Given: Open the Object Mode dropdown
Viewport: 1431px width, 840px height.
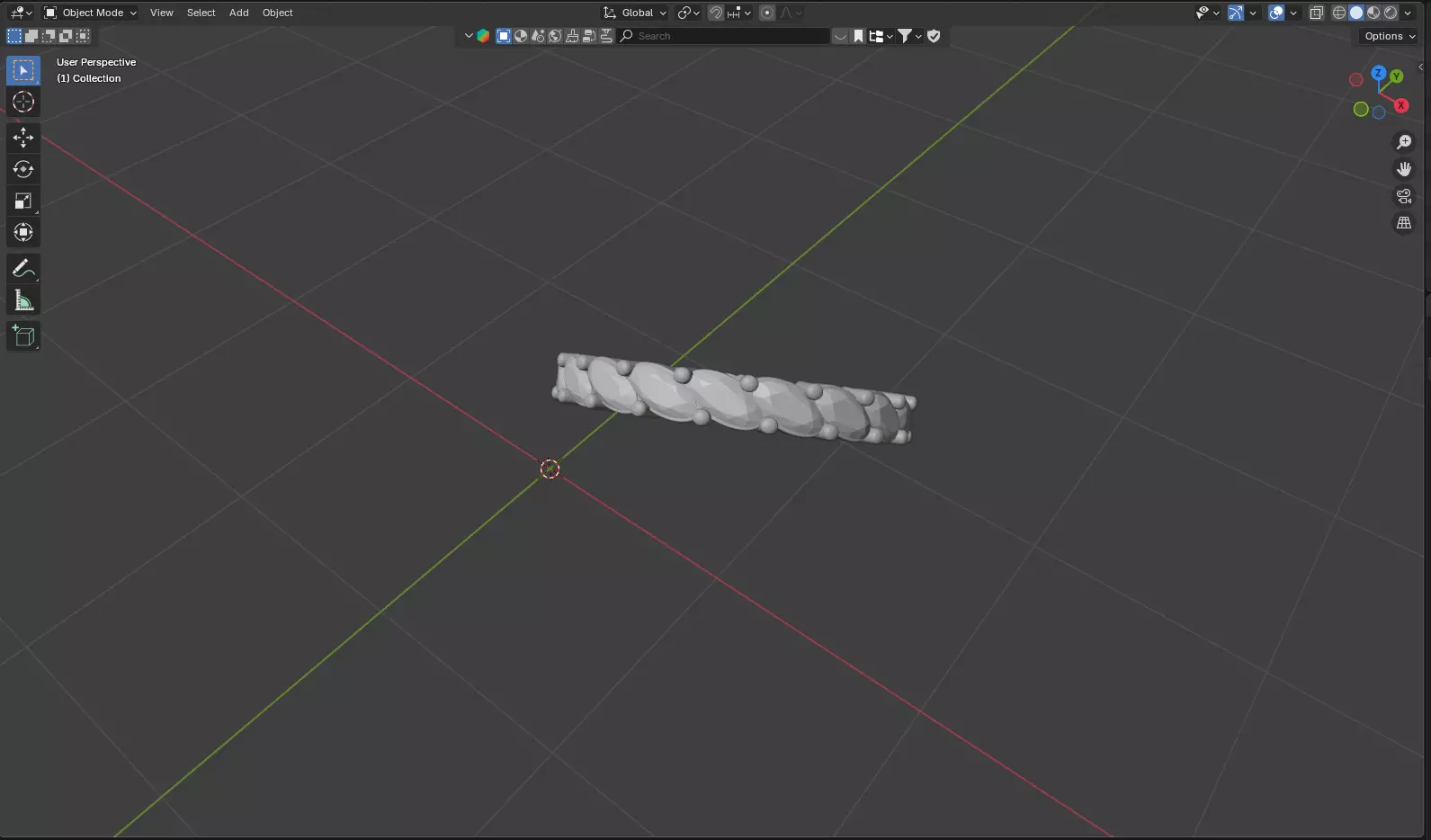Looking at the screenshot, I should coord(90,13).
